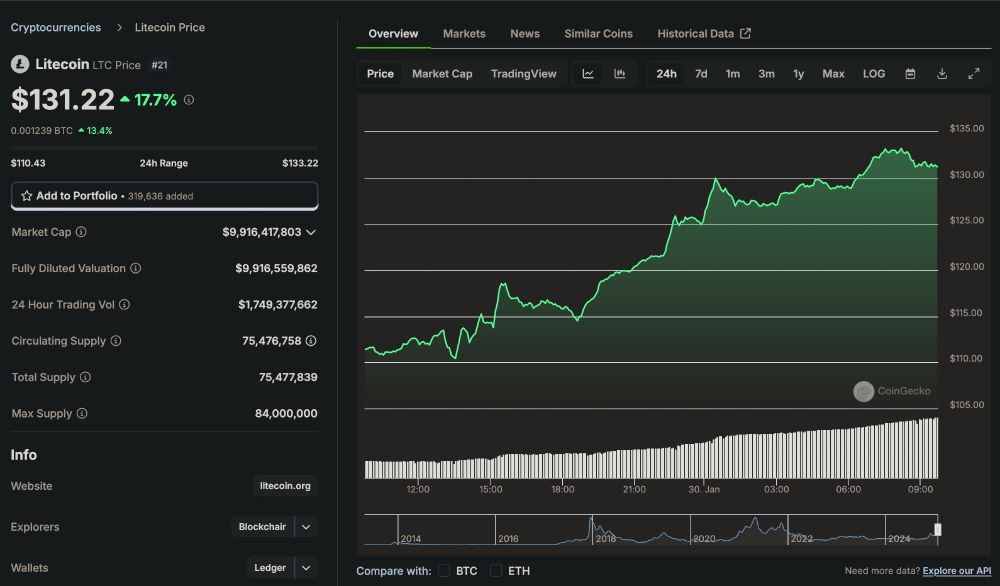Click the 0.001239 BTC value
The height and width of the screenshot is (586, 1000).
point(41,131)
